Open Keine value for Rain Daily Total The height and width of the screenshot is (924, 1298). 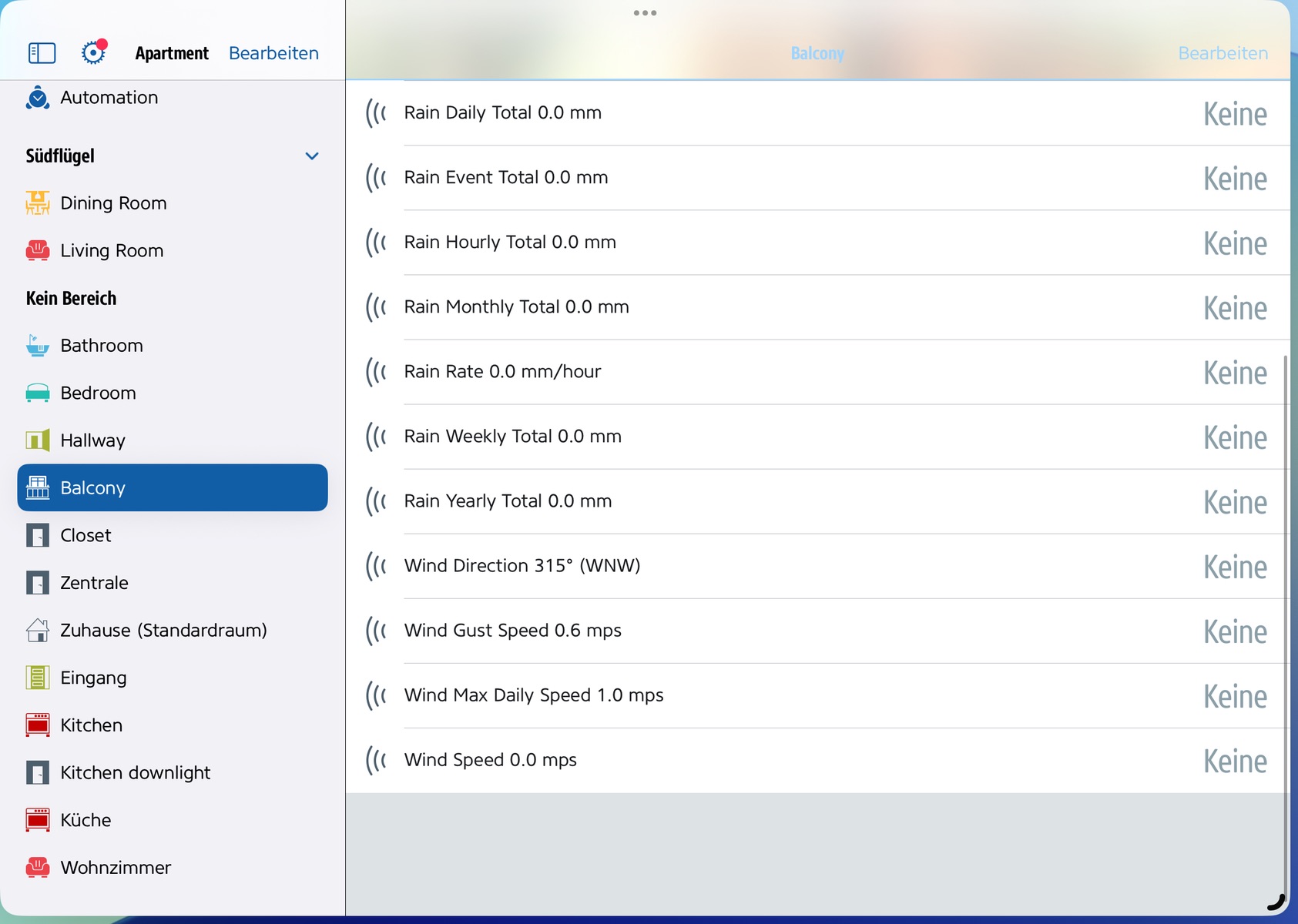tap(1234, 114)
